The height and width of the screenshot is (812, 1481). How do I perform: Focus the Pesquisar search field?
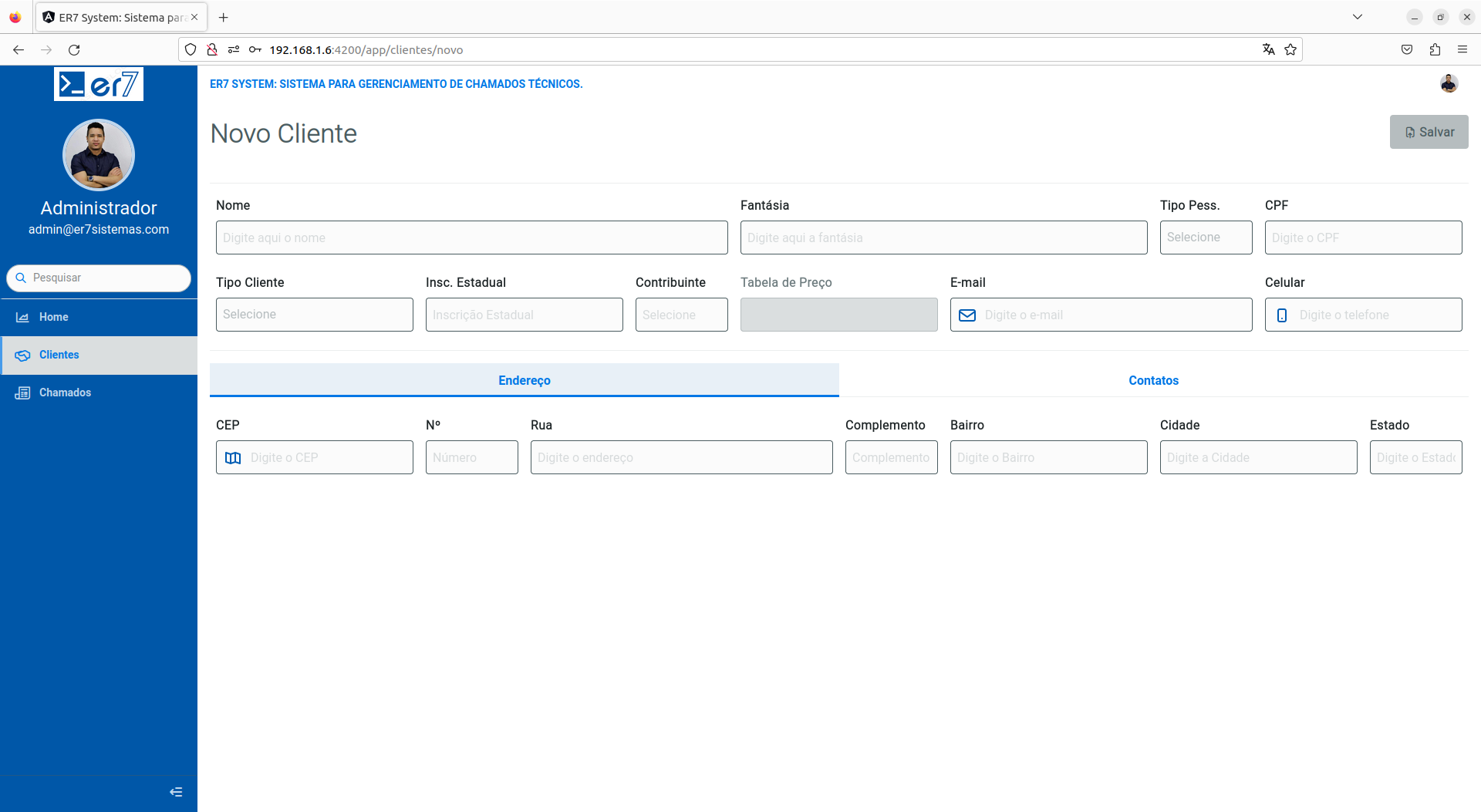tap(99, 278)
